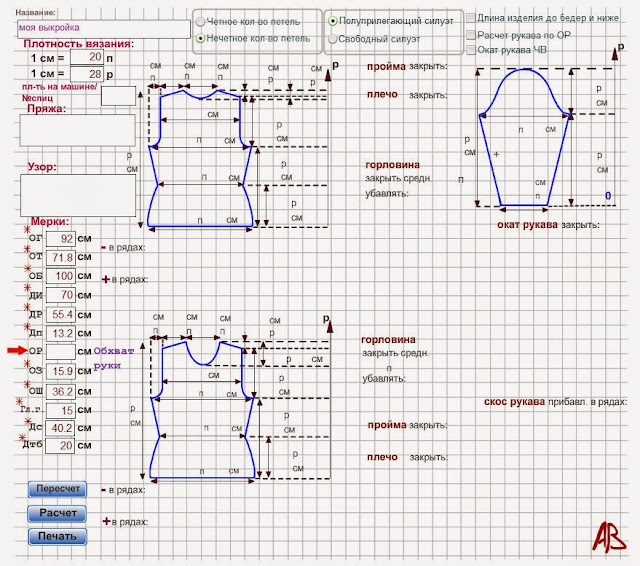
Task: Click the Печать button
Action: coord(58,536)
